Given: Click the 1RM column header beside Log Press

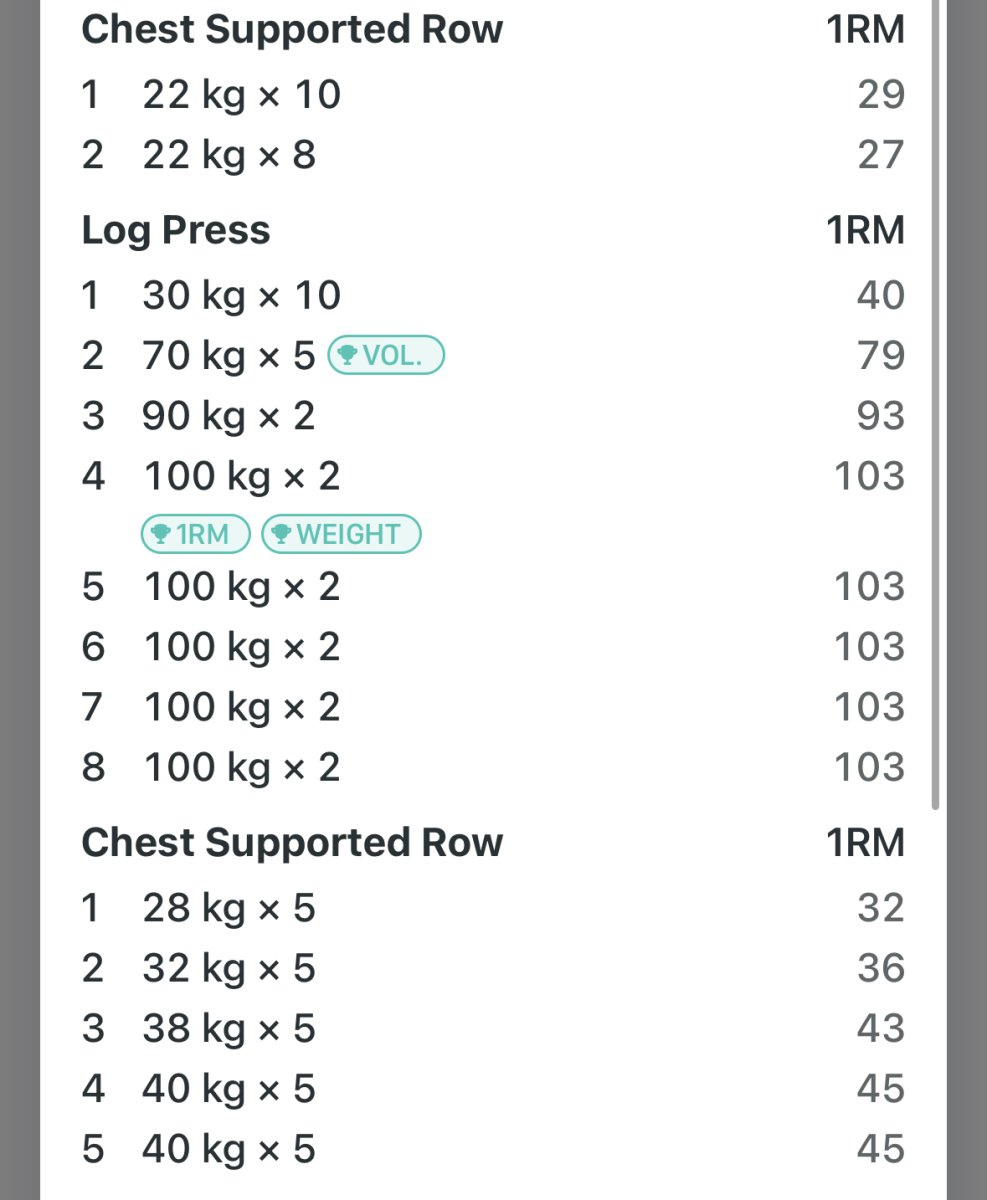Looking at the screenshot, I should point(865,231).
